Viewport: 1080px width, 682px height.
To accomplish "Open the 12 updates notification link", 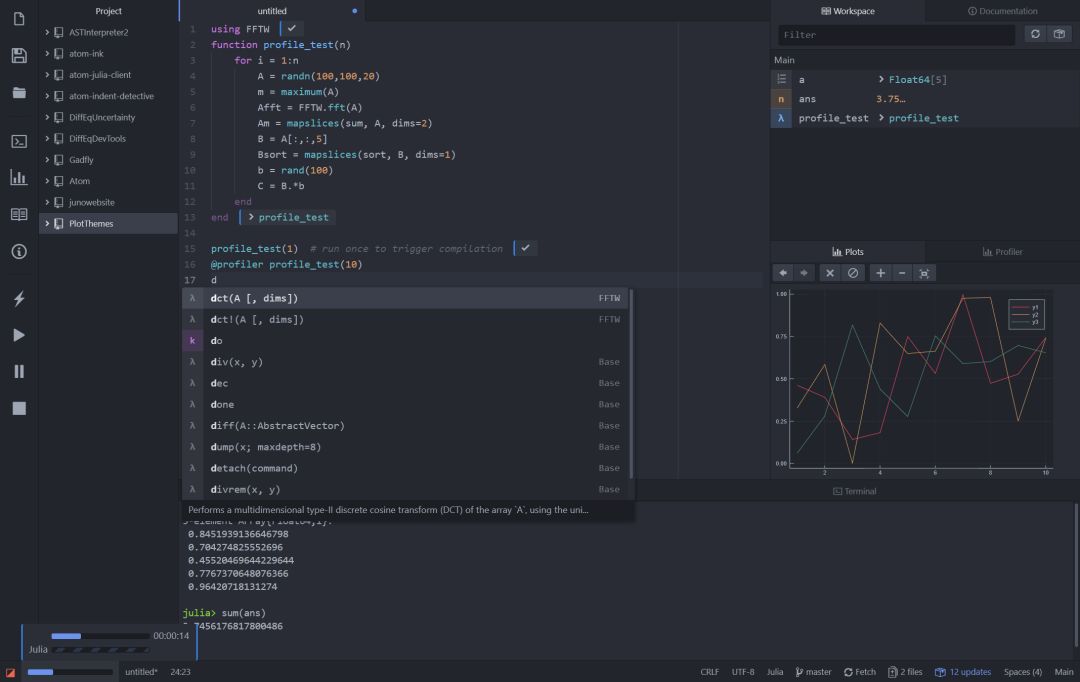I will pos(963,672).
